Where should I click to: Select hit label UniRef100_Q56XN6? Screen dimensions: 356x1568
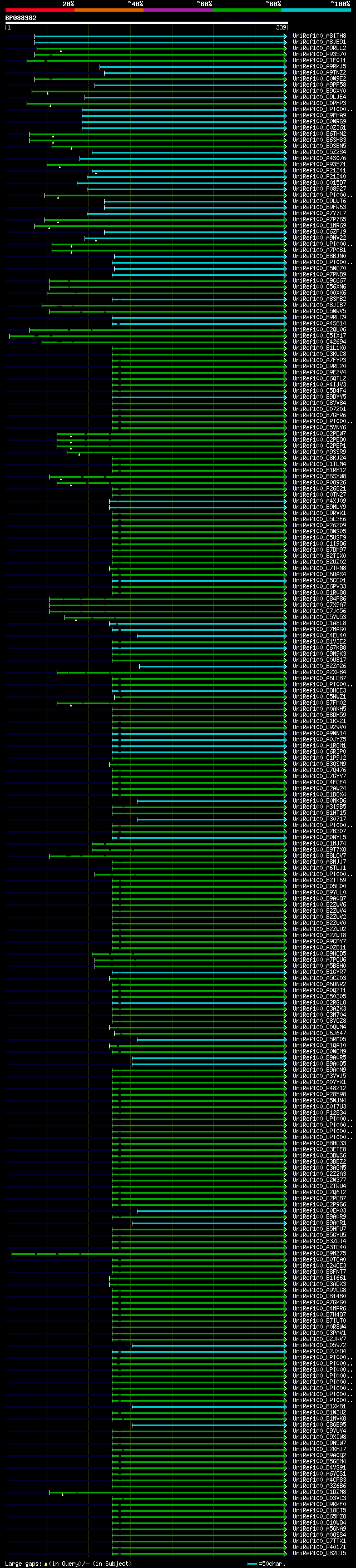pos(319,286)
